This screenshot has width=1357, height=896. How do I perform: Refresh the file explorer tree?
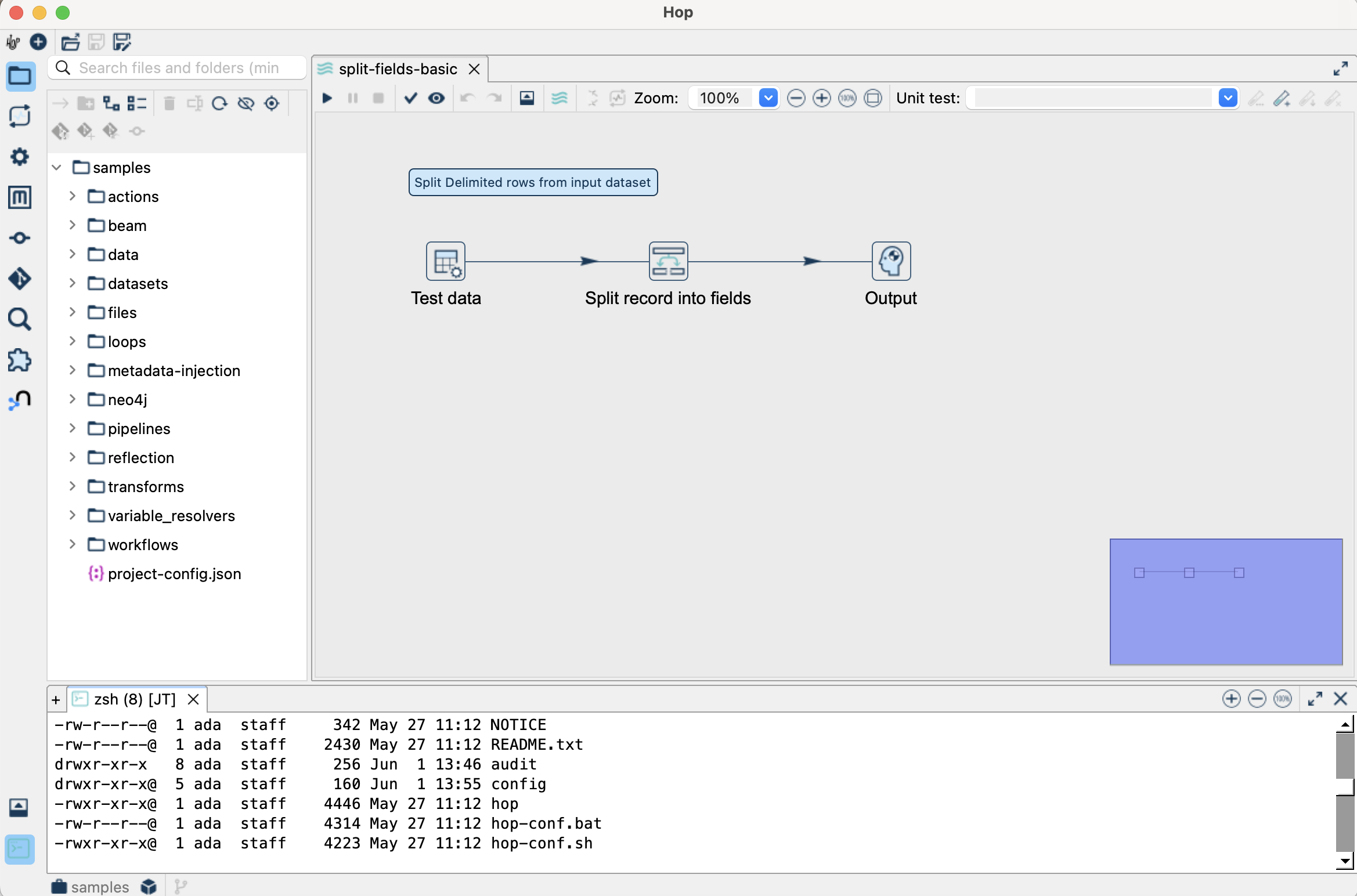tap(219, 103)
